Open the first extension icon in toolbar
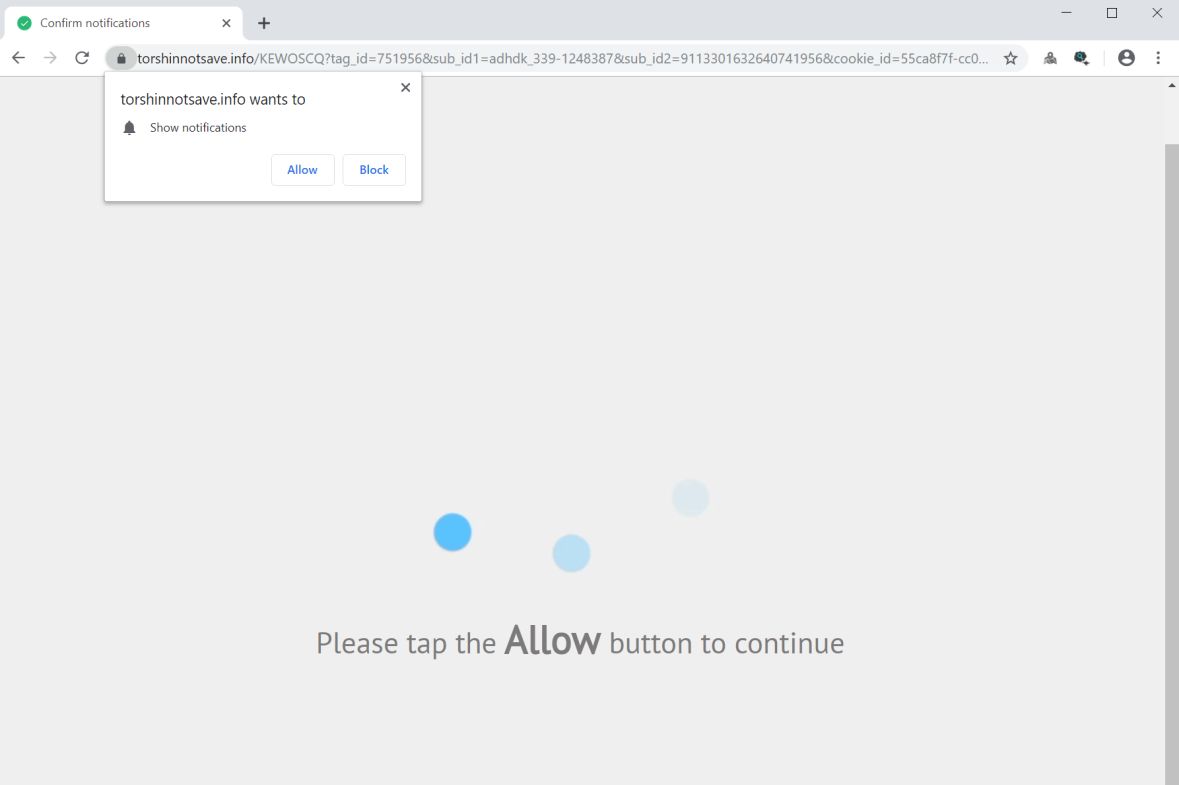 pyautogui.click(x=1050, y=58)
